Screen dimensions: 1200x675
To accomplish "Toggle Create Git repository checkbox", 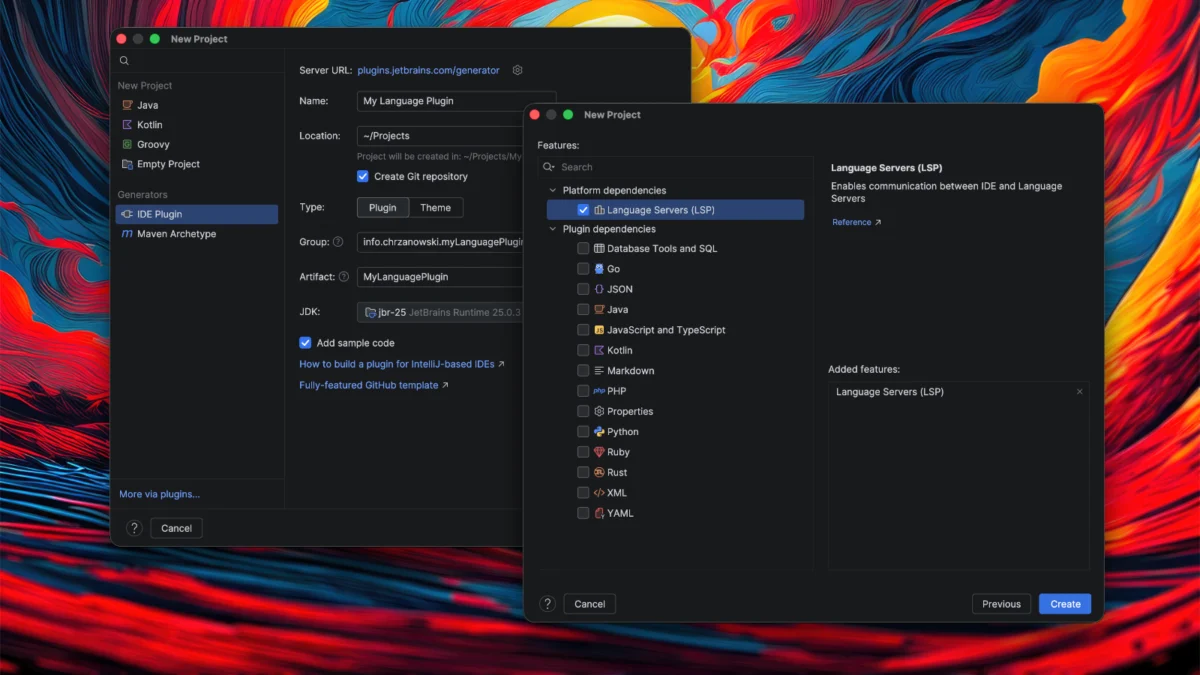I will (363, 176).
